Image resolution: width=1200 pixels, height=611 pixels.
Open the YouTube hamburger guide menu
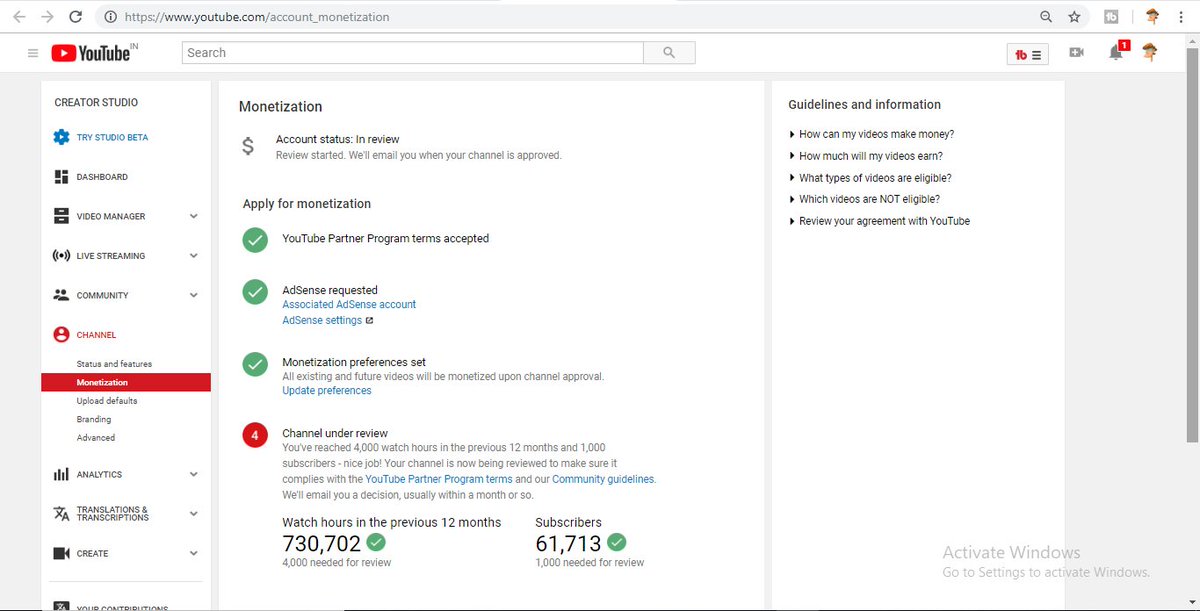pos(33,53)
